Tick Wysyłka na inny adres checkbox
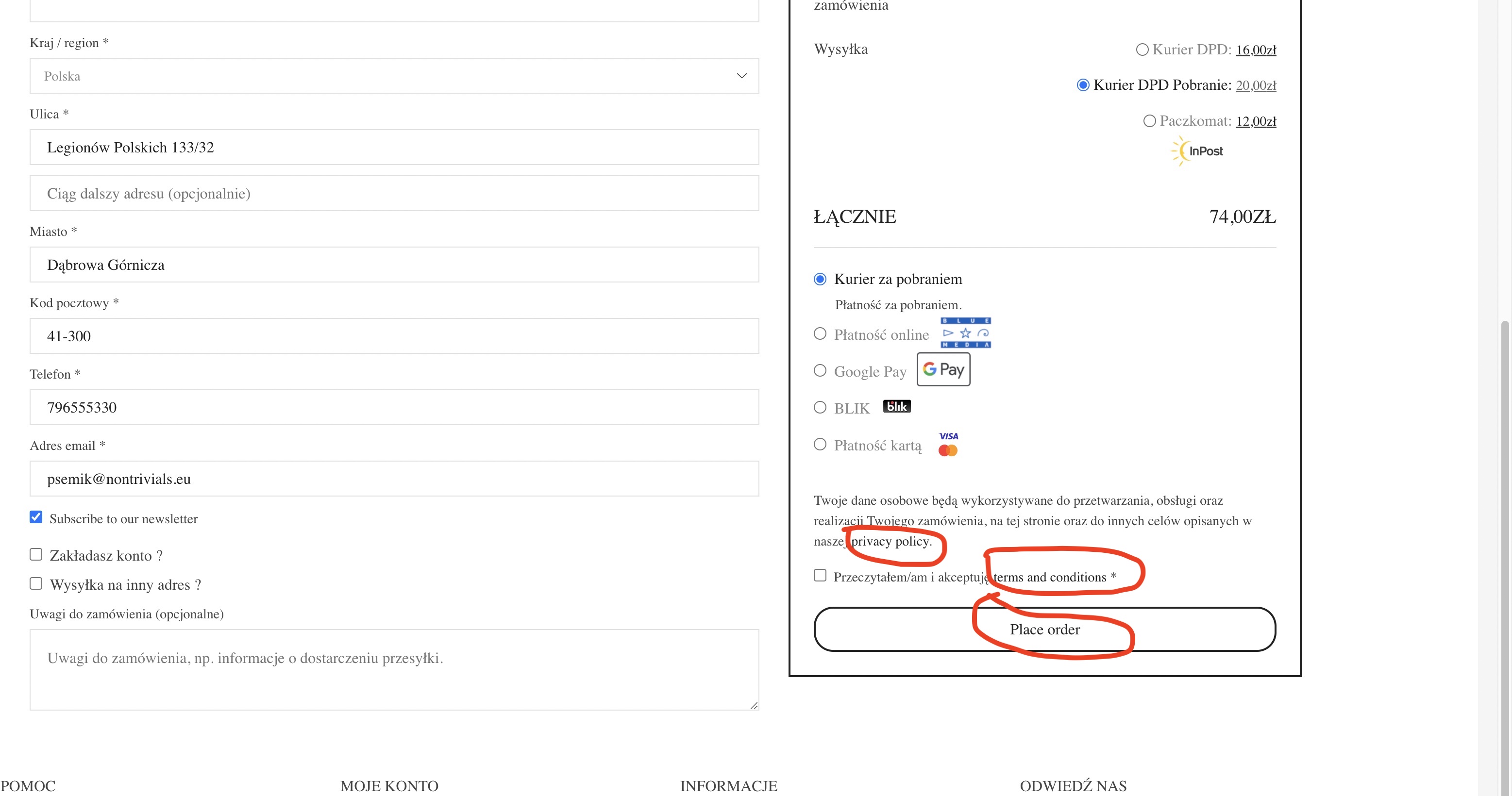 36,584
